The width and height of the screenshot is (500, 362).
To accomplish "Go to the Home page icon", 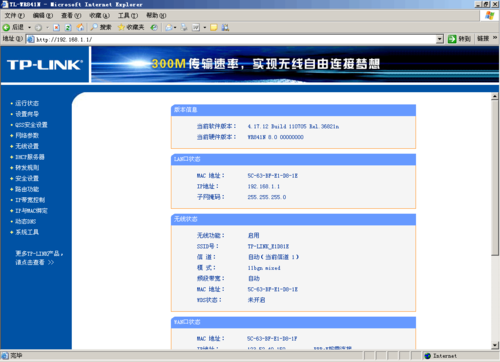I will [x=80, y=27].
